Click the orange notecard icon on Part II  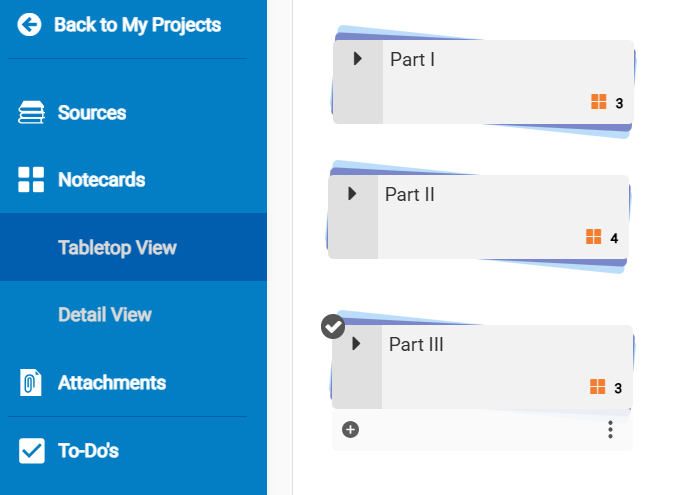coord(594,237)
